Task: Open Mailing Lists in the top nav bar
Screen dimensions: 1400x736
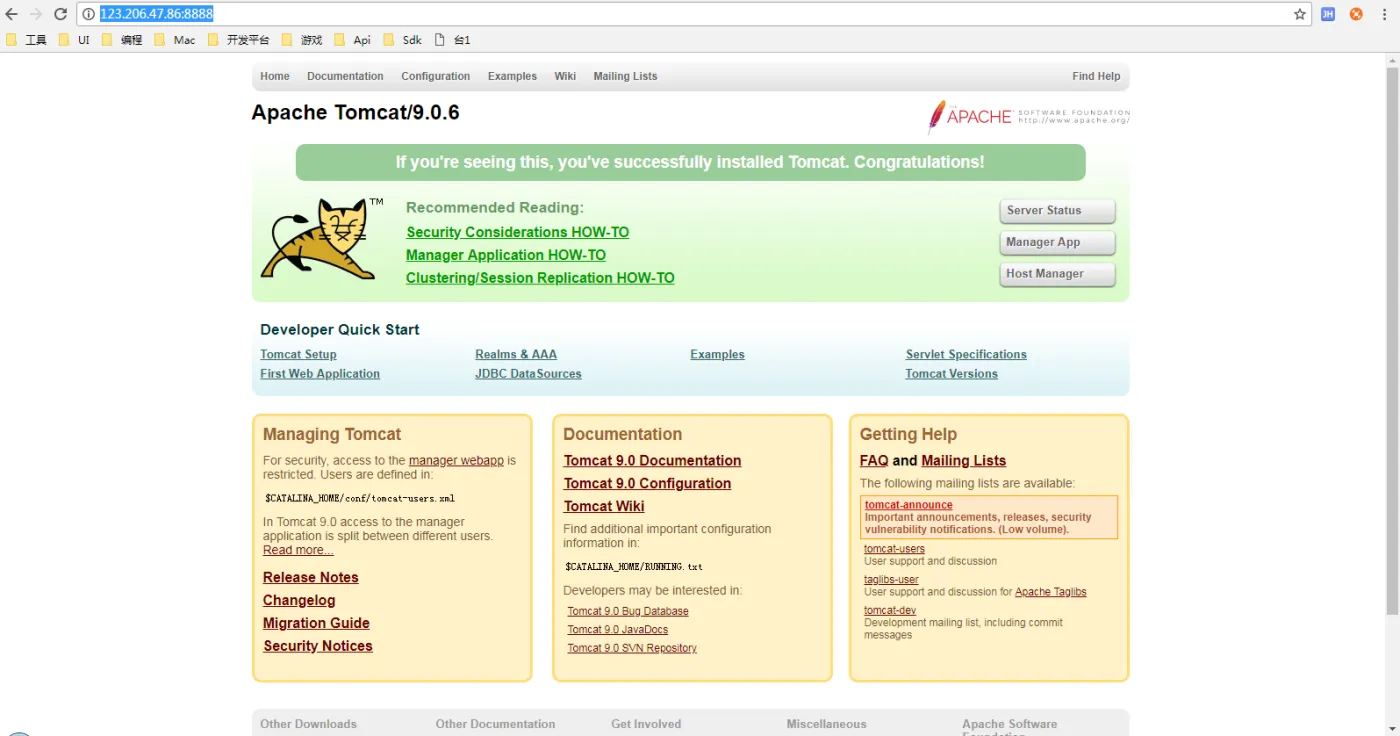Action: [625, 76]
